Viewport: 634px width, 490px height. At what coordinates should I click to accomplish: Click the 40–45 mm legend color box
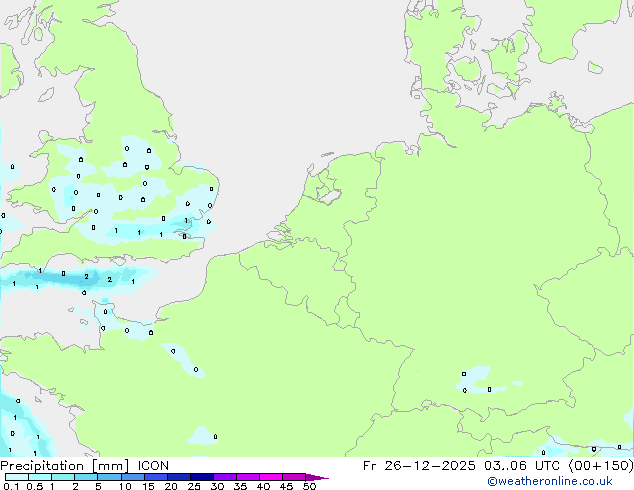pos(271,477)
